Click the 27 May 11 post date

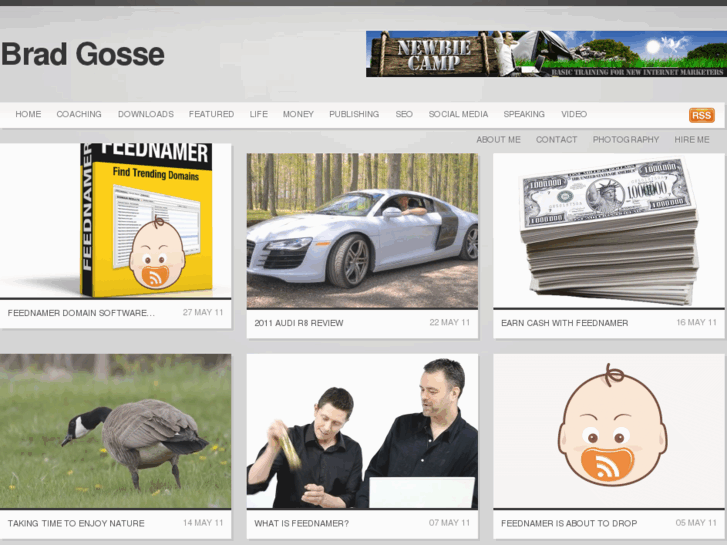pyautogui.click(x=203, y=313)
